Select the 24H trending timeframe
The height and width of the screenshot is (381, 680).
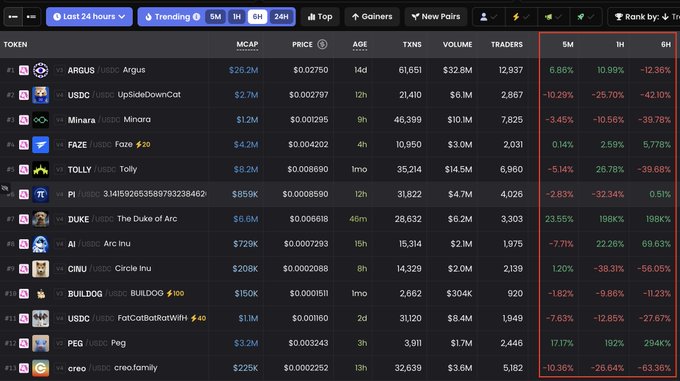tap(281, 17)
